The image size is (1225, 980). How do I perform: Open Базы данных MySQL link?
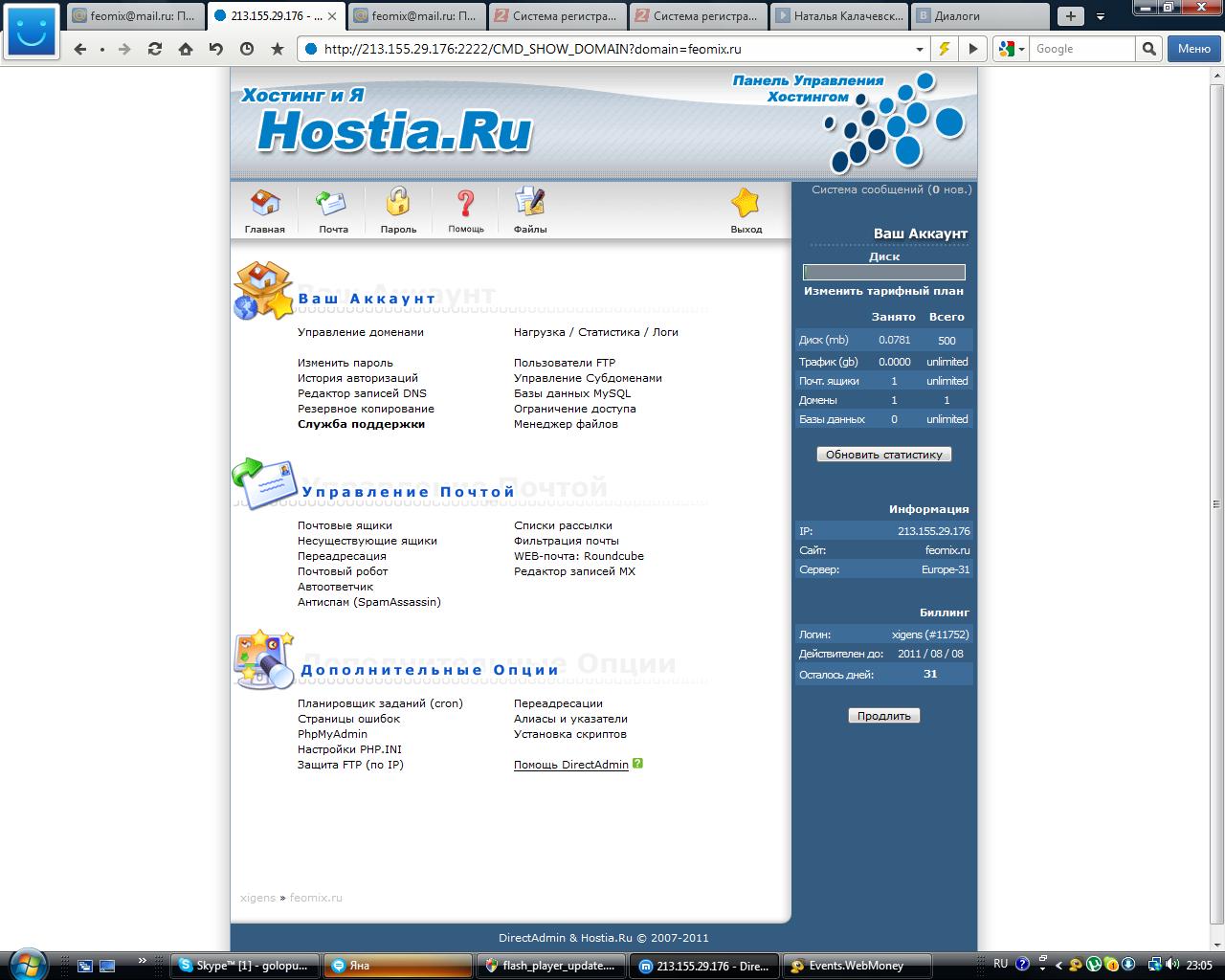point(572,393)
